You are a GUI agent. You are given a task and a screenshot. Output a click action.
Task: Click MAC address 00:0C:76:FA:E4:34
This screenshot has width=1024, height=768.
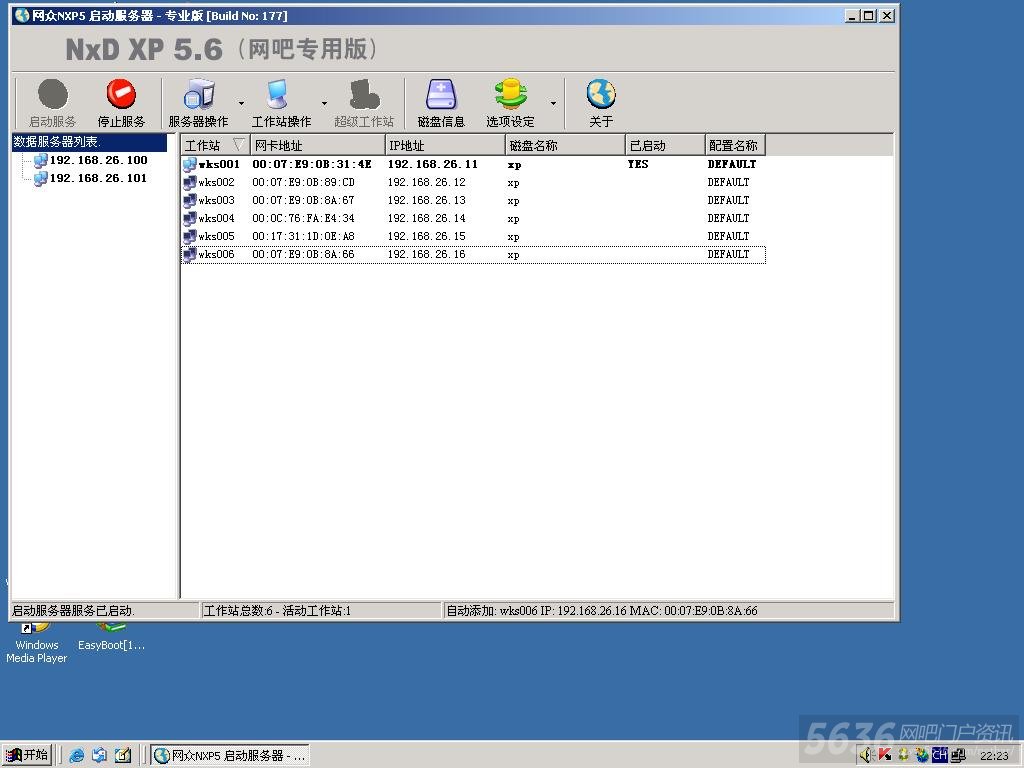(304, 218)
